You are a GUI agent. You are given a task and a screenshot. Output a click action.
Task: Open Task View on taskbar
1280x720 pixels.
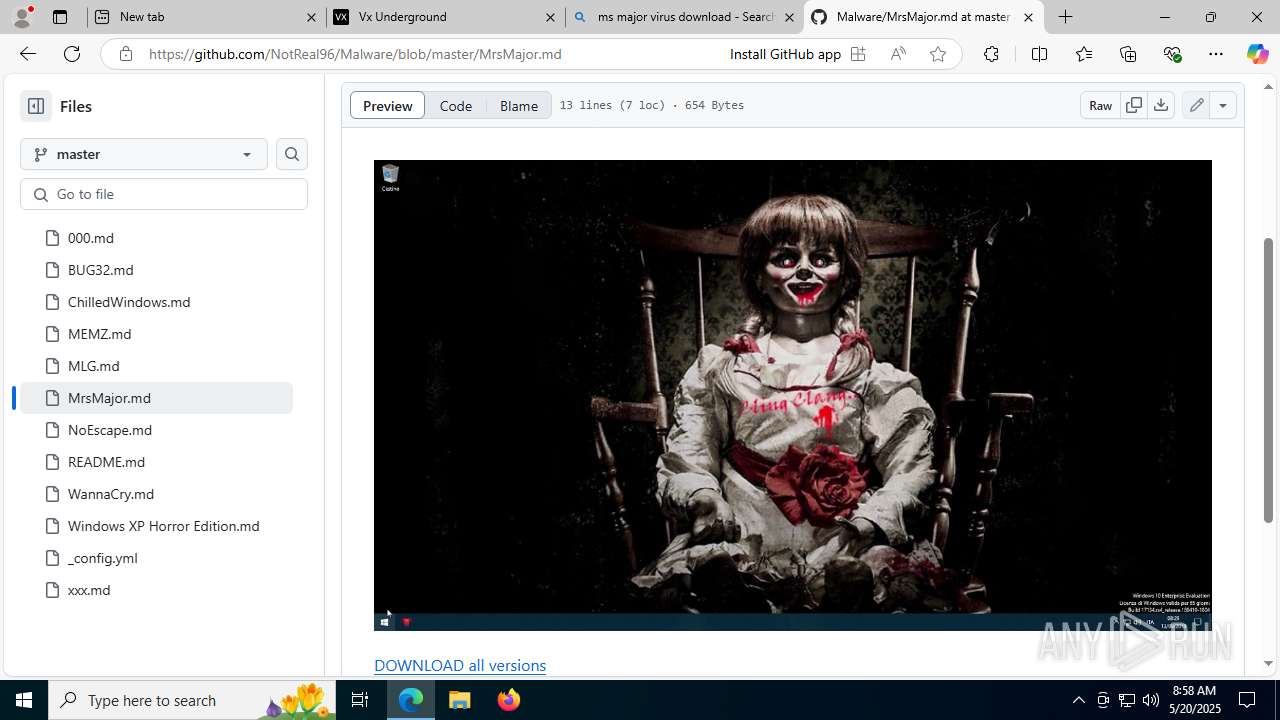tap(360, 700)
